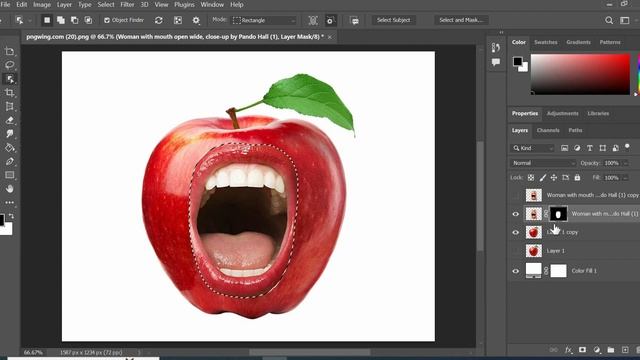Image resolution: width=640 pixels, height=360 pixels.
Task: Select the Frame tool
Action: point(9,107)
